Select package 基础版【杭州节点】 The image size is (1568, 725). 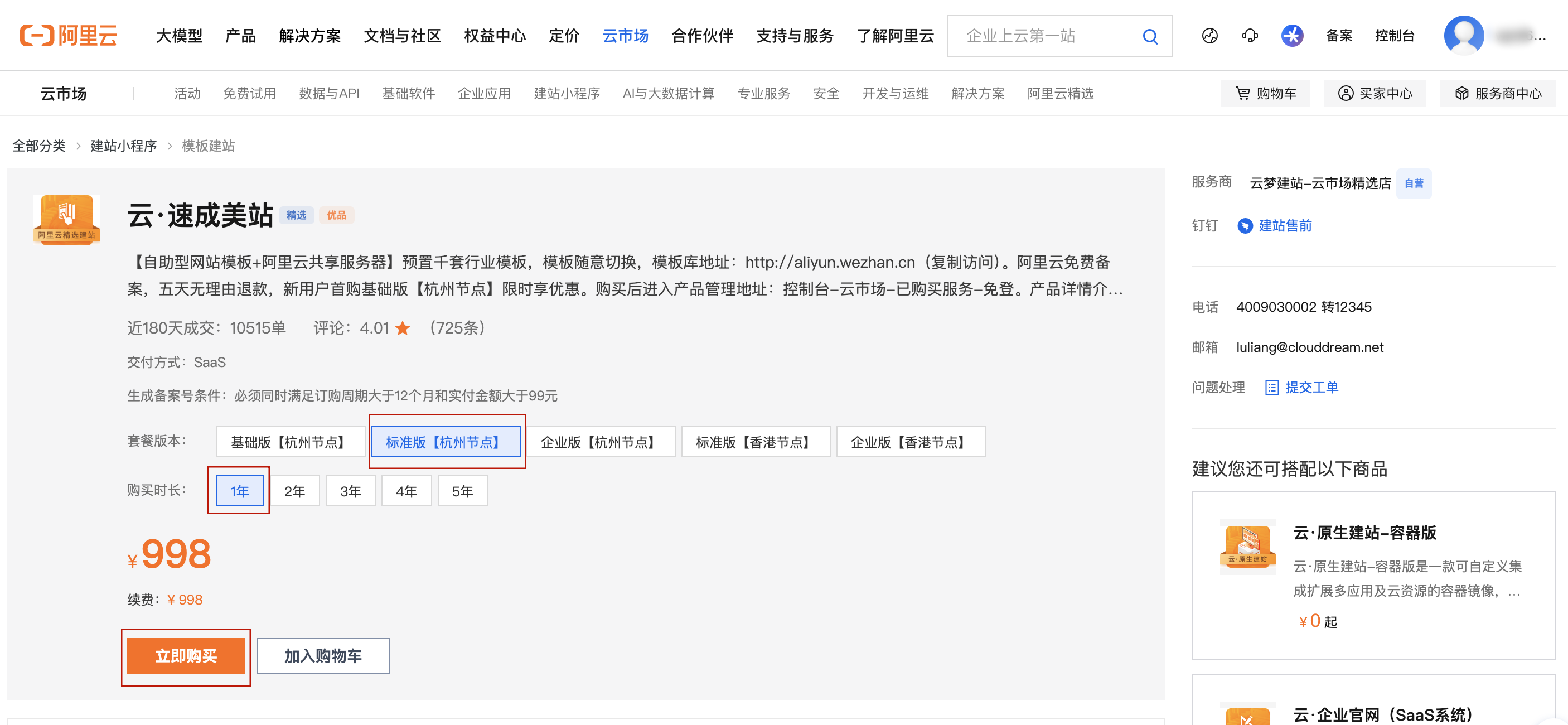[291, 442]
